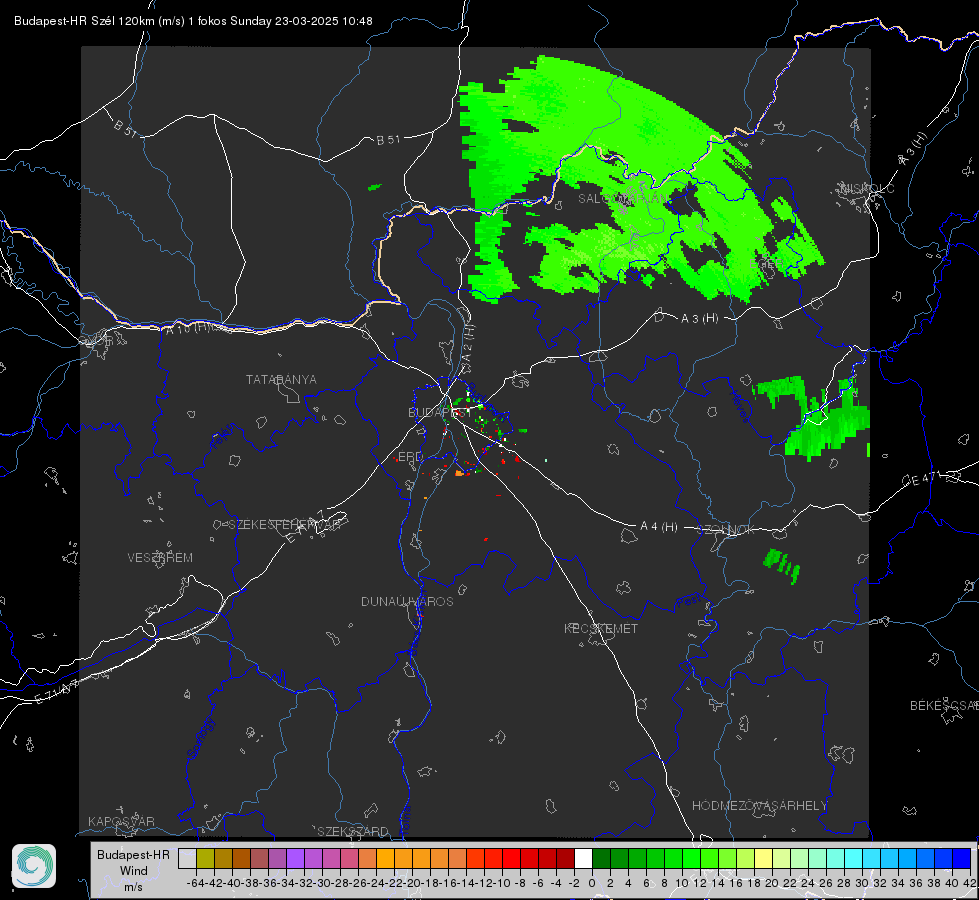Click the VESZPREM city label
This screenshot has width=979, height=900.
(160, 558)
